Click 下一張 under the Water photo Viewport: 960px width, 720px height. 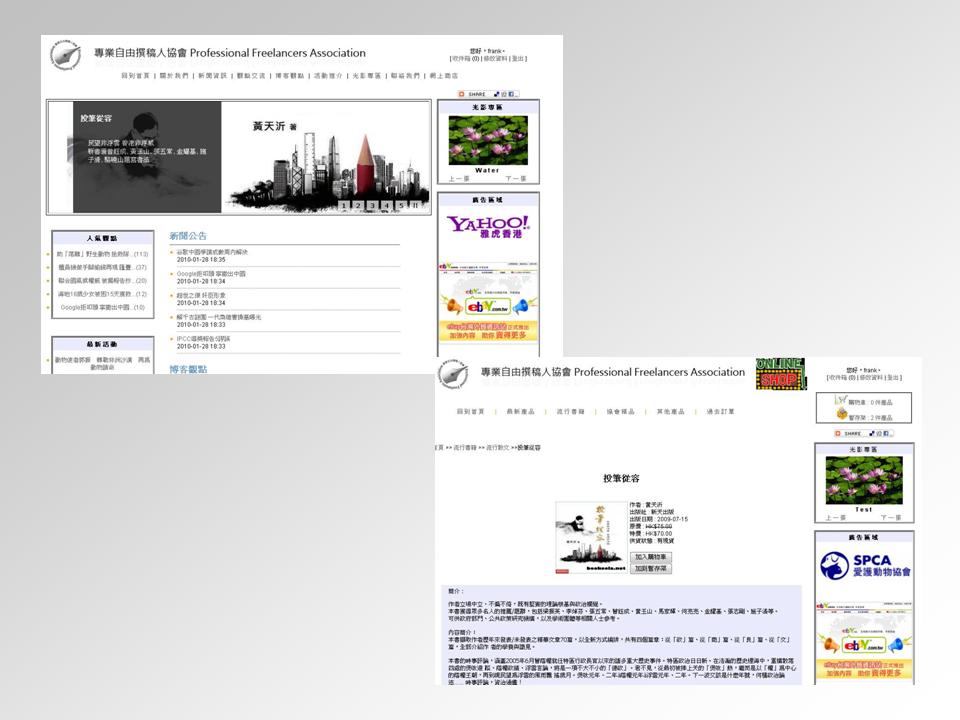coord(516,179)
